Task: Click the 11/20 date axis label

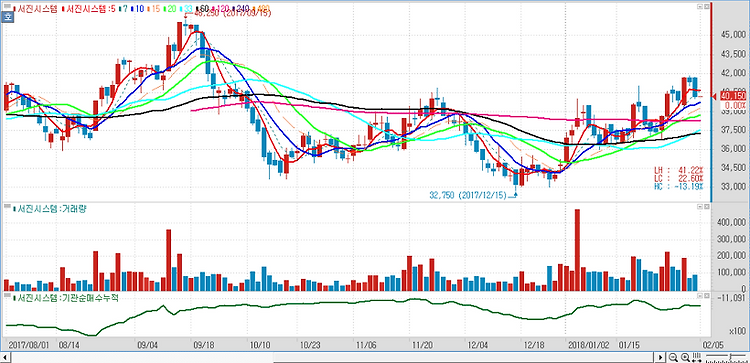Action: point(423,344)
